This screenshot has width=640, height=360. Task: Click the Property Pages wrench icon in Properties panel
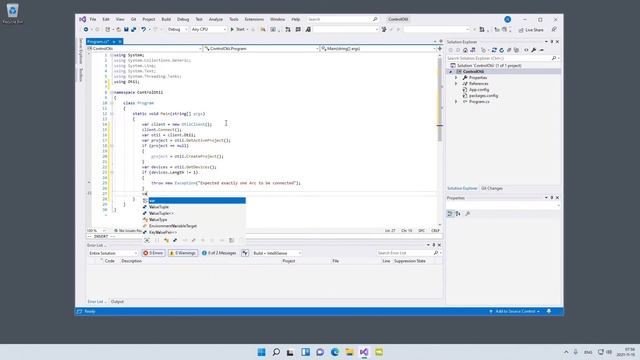pyautogui.click(x=468, y=213)
